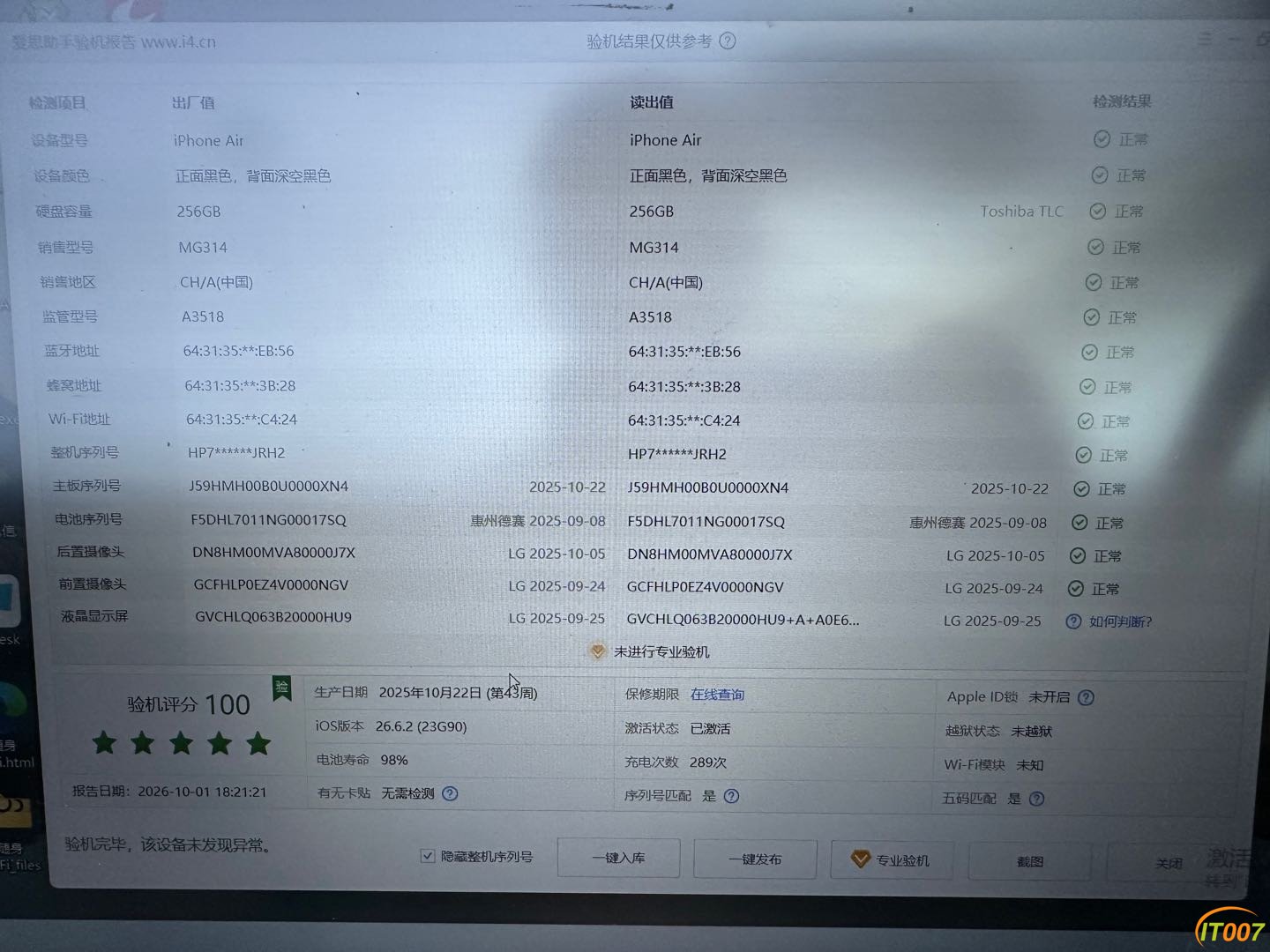Click the help icon beside 验机结果仅供参考
The height and width of the screenshot is (952, 1270).
tap(728, 41)
